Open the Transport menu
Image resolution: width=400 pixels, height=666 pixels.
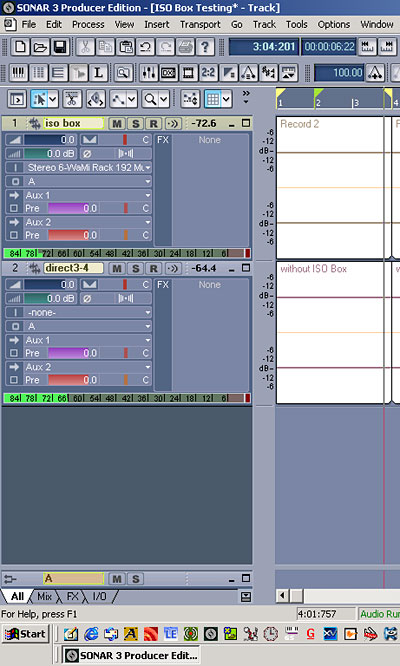click(200, 25)
